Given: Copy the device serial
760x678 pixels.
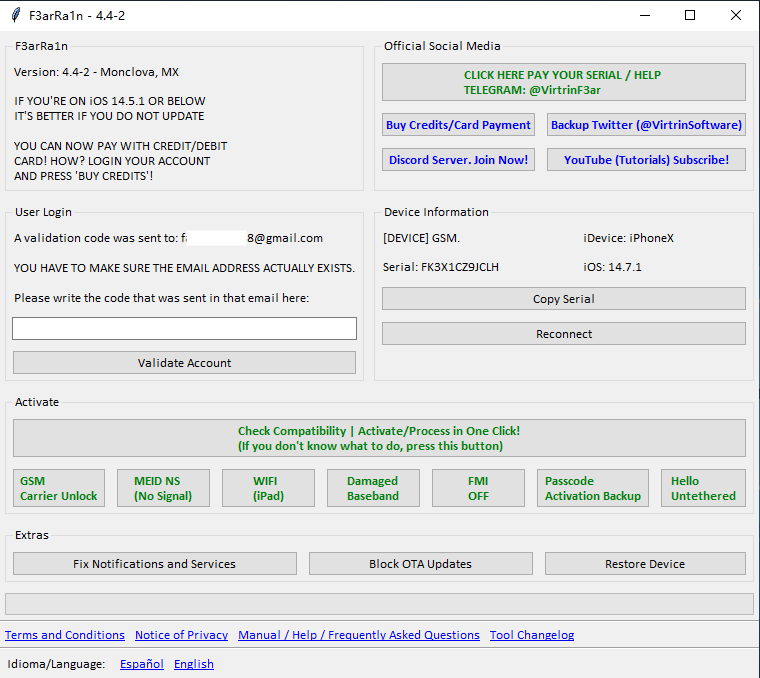Looking at the screenshot, I should point(563,299).
